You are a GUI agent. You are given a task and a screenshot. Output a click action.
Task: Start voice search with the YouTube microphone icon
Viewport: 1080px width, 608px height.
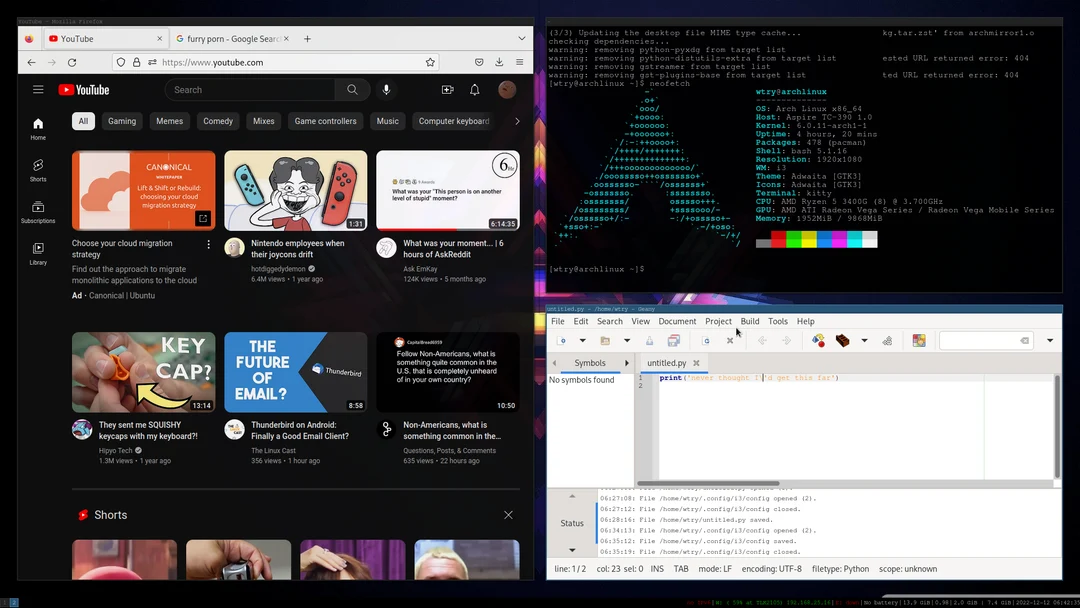click(386, 89)
